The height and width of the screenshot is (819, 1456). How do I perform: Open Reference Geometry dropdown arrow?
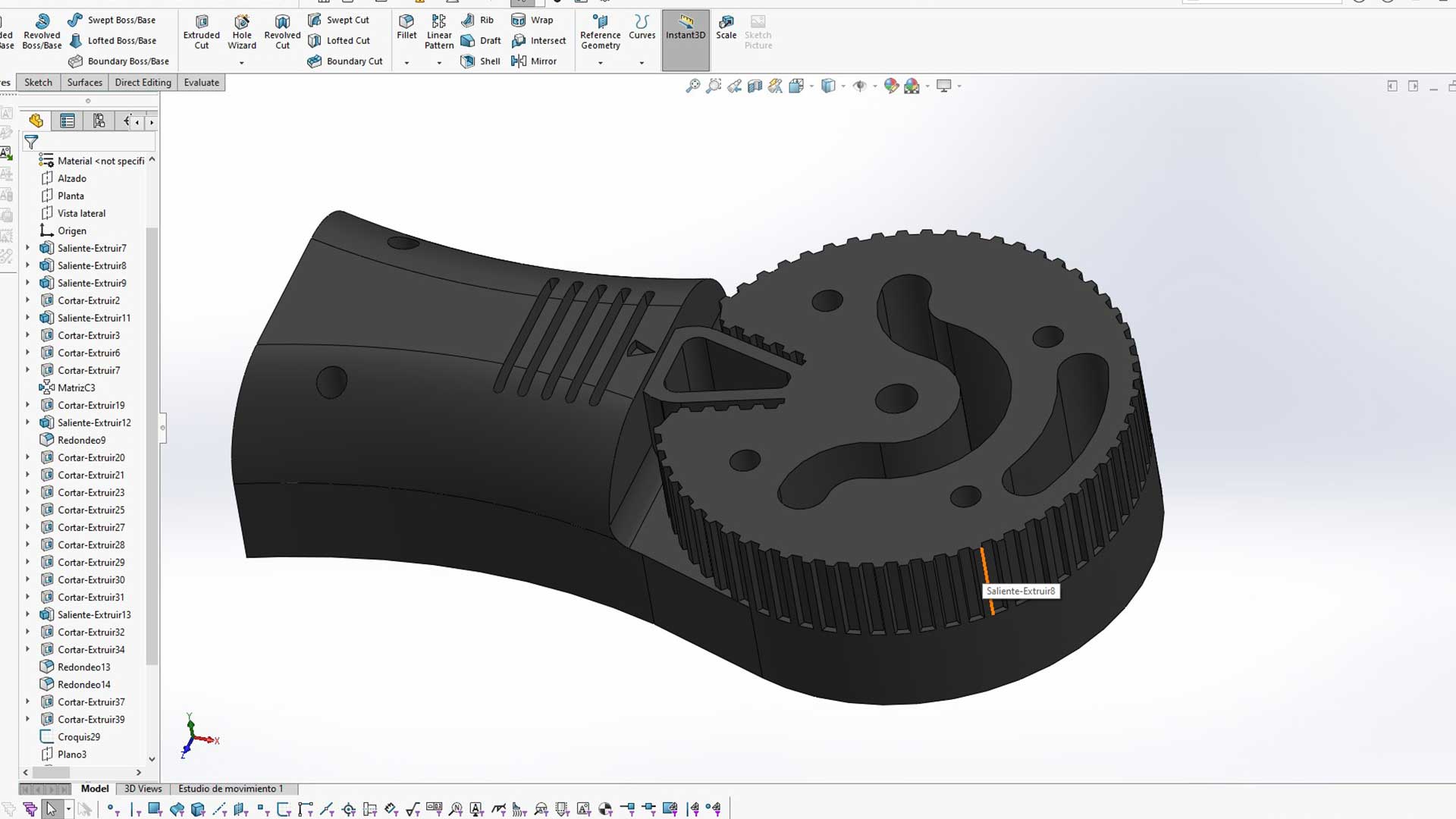[x=601, y=63]
